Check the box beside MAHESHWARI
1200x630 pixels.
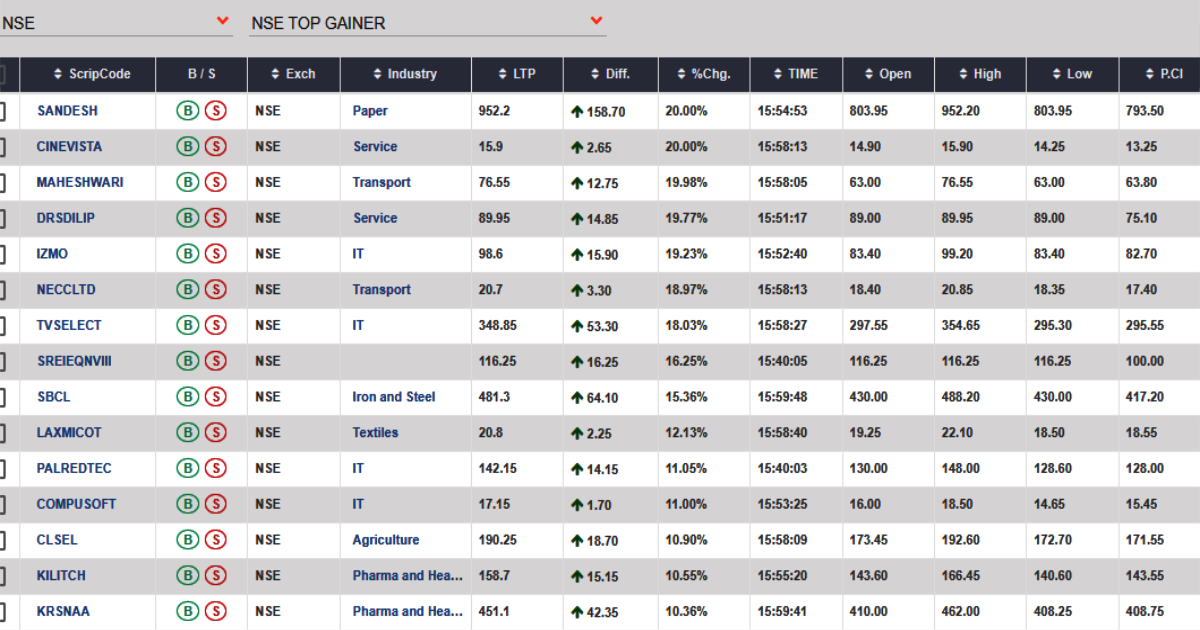tap(2, 183)
